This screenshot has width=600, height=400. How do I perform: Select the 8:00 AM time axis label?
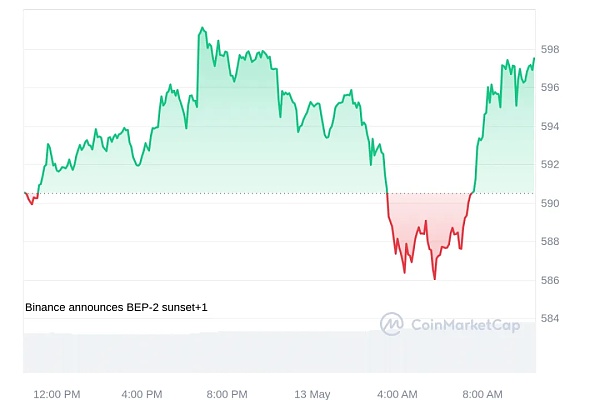[x=484, y=394]
